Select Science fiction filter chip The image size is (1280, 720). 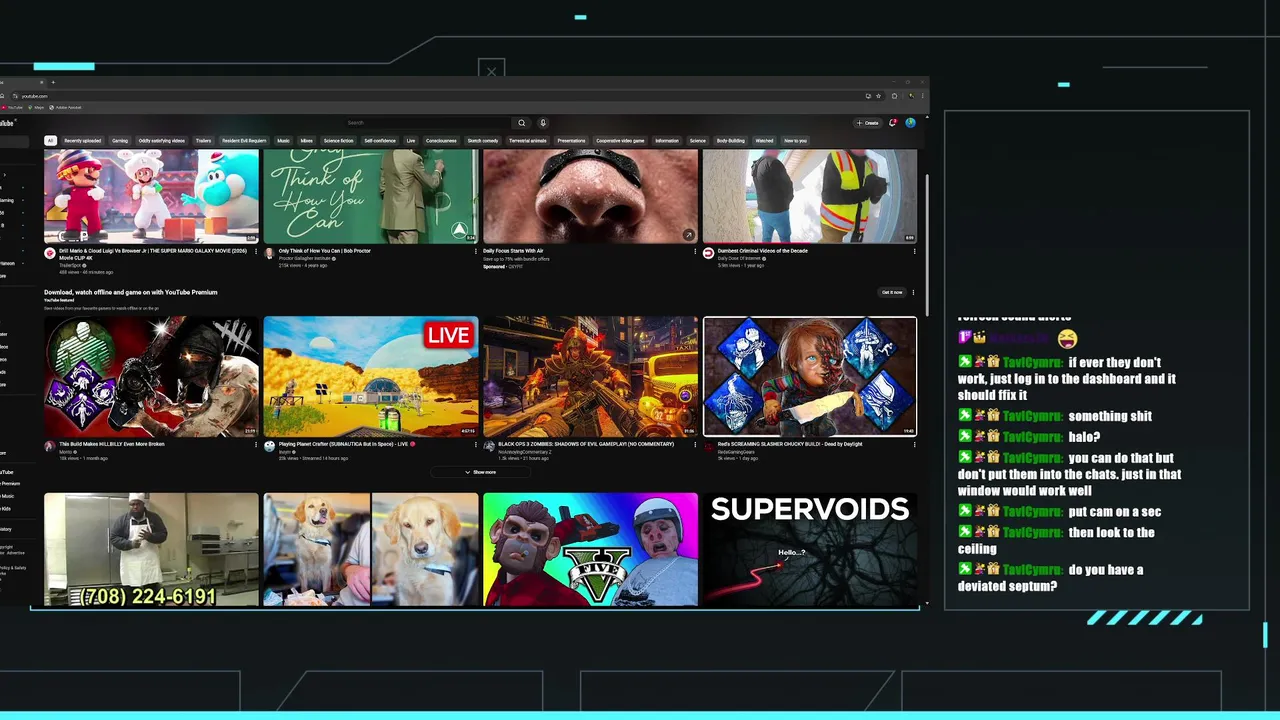point(339,141)
